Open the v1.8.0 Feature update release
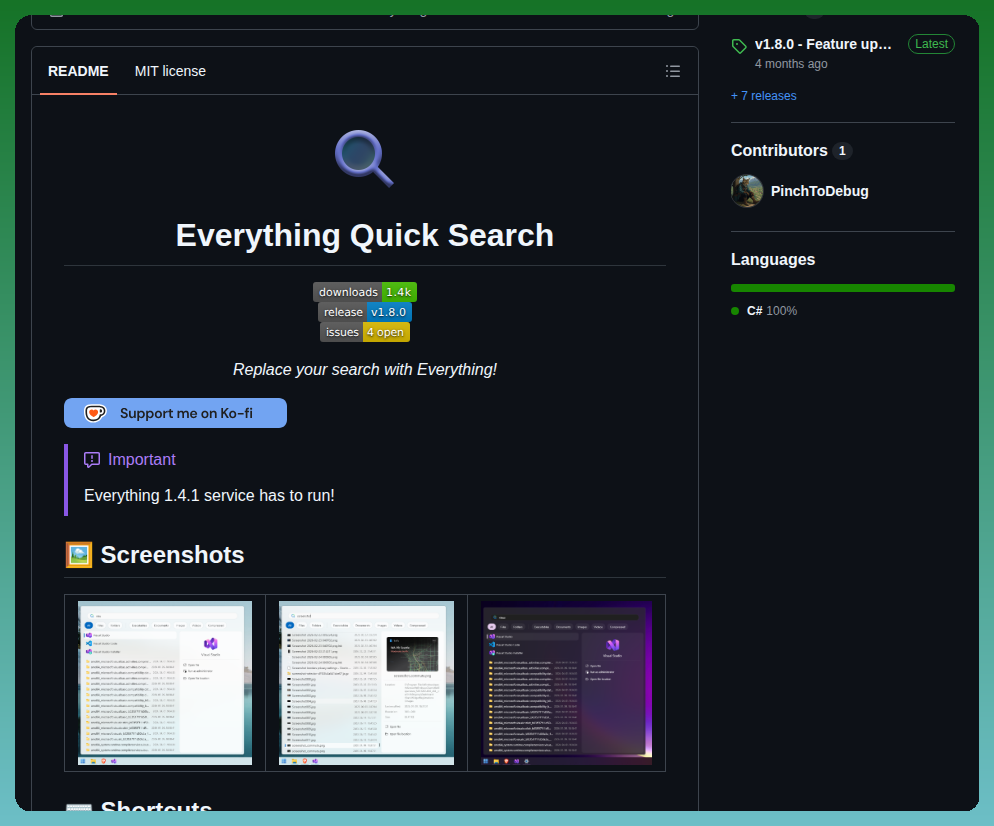This screenshot has width=994, height=826. click(x=823, y=44)
